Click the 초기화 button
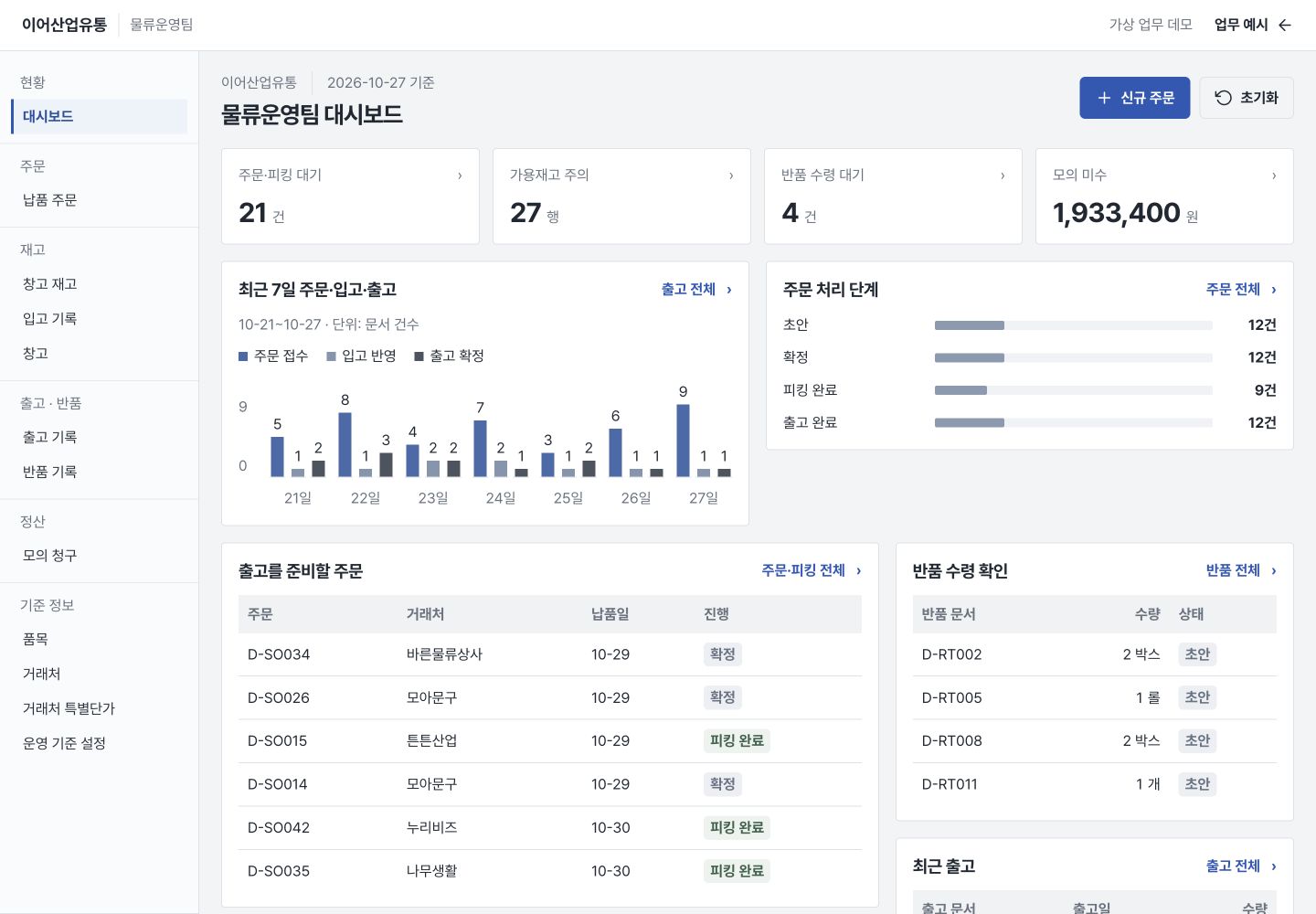This screenshot has height=914, width=1316. pos(1247,98)
